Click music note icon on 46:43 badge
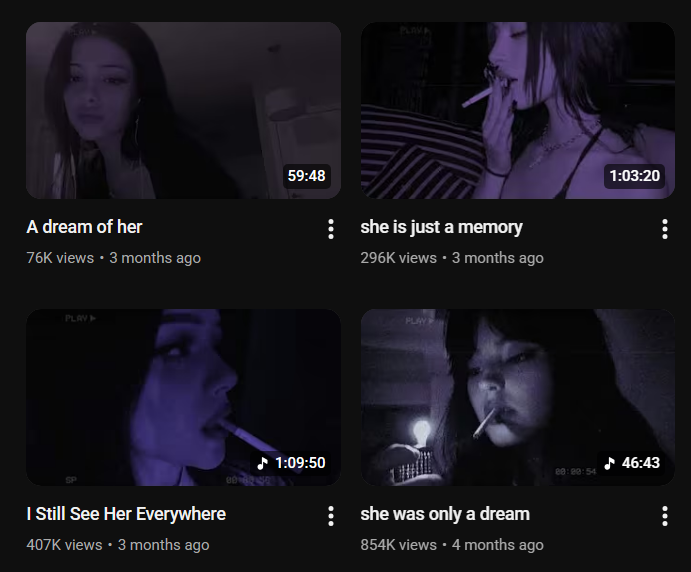 (x=609, y=463)
